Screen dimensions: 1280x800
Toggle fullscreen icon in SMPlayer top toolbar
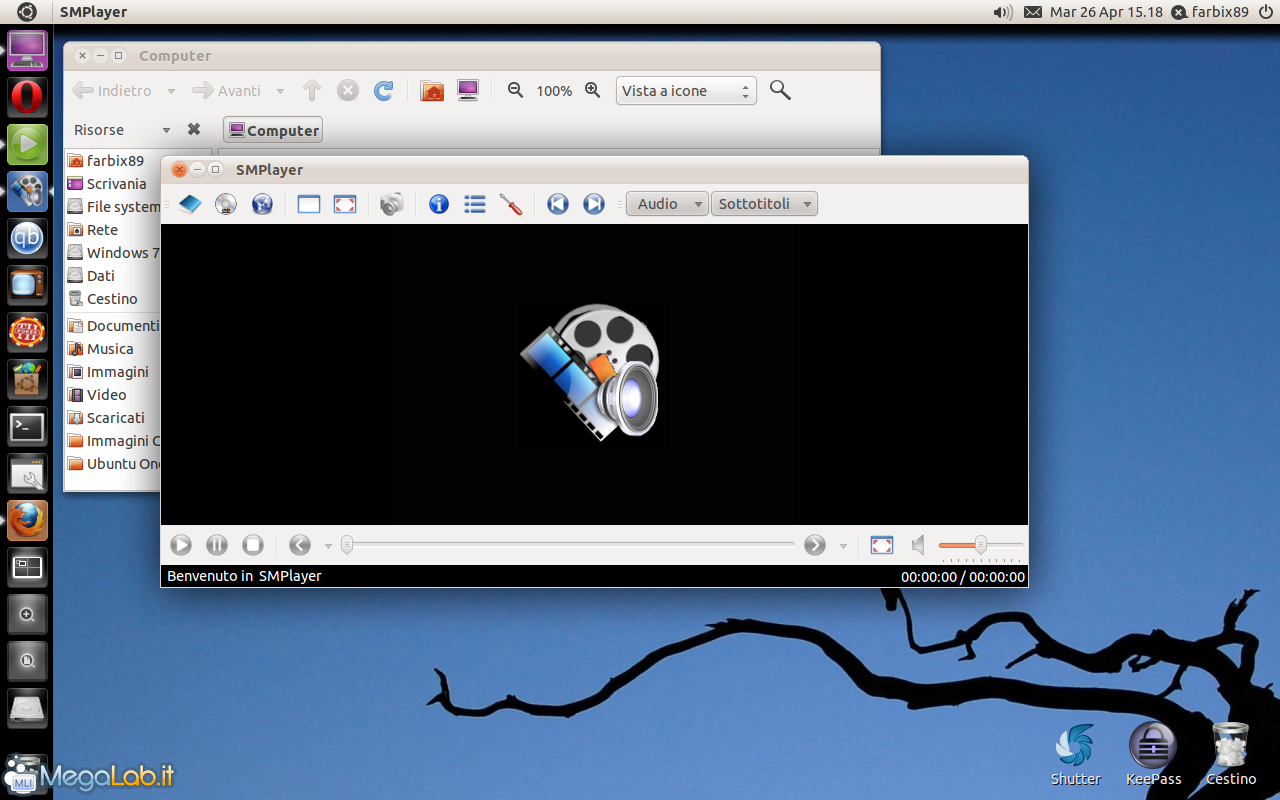click(x=345, y=204)
